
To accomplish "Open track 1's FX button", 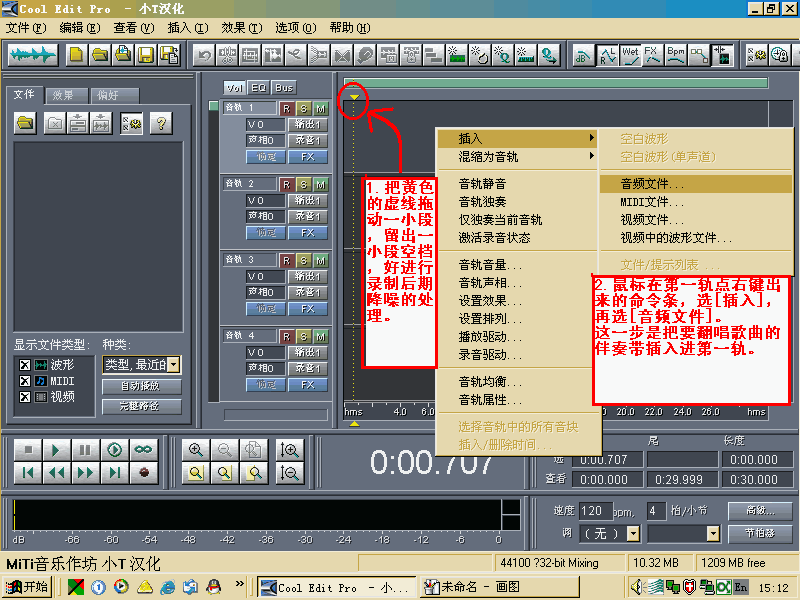I will click(308, 157).
